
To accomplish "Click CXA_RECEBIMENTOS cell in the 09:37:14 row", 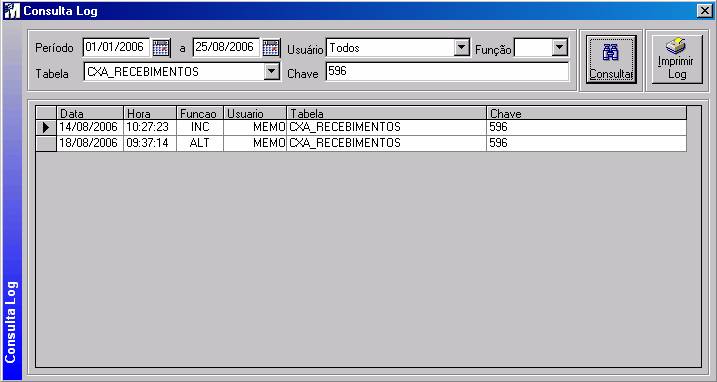I will (x=386, y=143).
